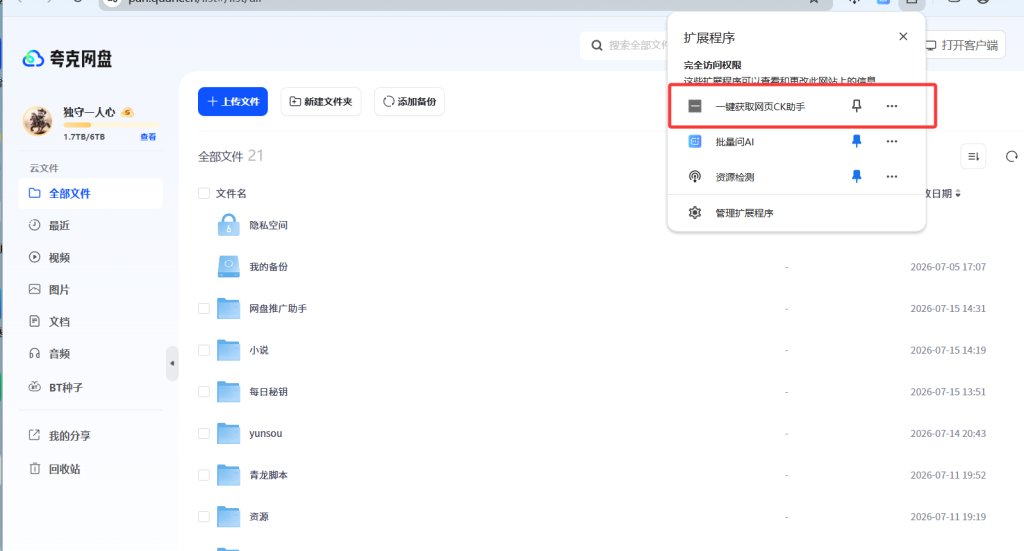The width and height of the screenshot is (1024, 551).
Task: Click the search magnifier icon
Action: pyautogui.click(x=596, y=45)
